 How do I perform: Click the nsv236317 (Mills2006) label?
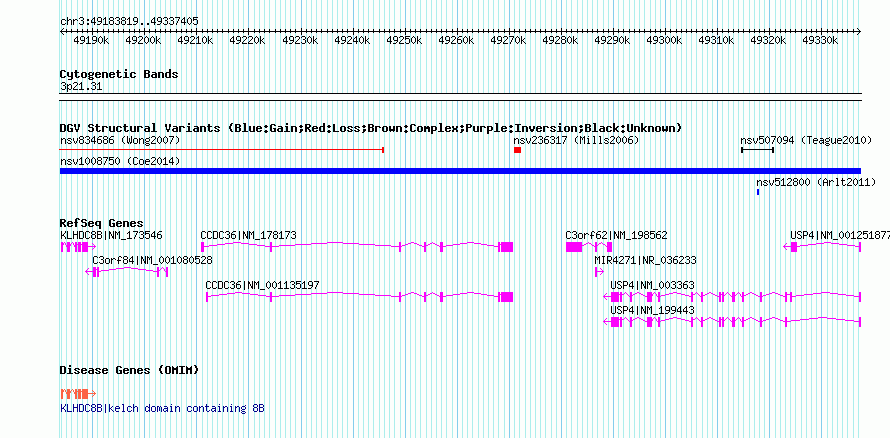click(576, 140)
